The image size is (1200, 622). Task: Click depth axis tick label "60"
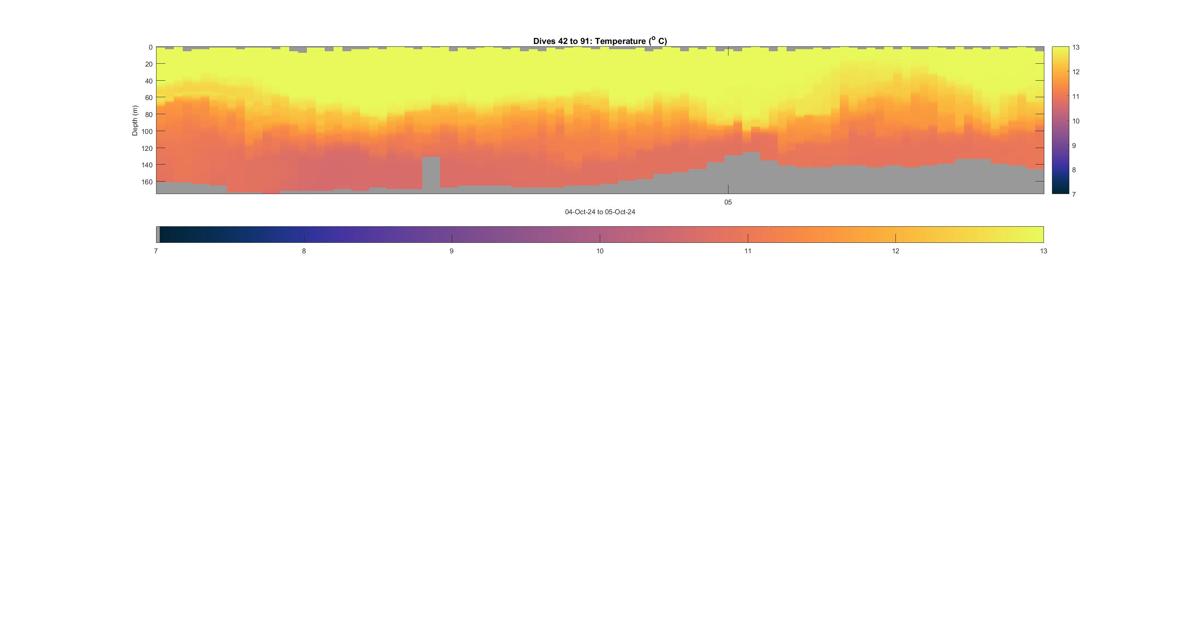tap(148, 98)
